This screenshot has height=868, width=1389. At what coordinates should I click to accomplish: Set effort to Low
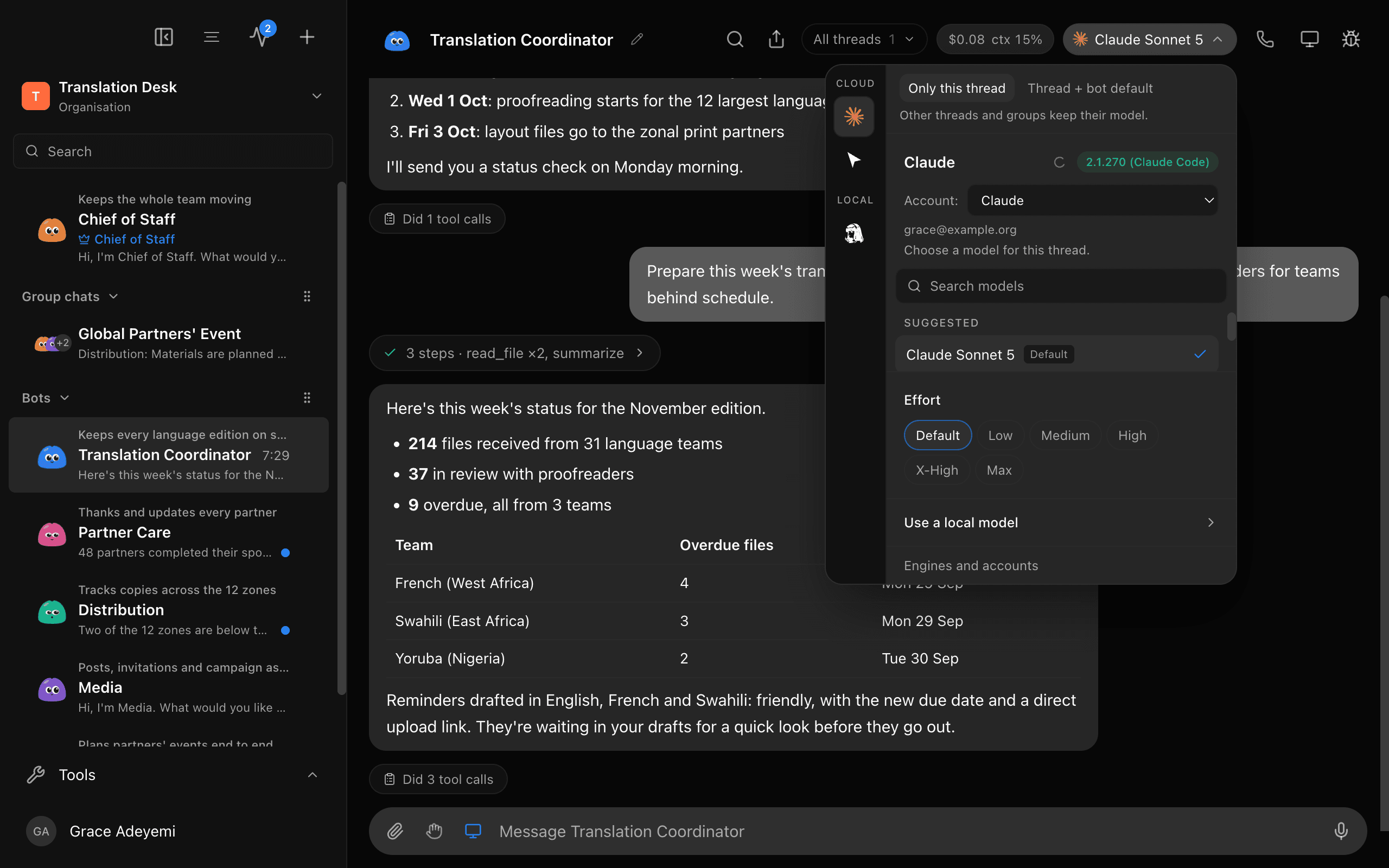point(1000,435)
